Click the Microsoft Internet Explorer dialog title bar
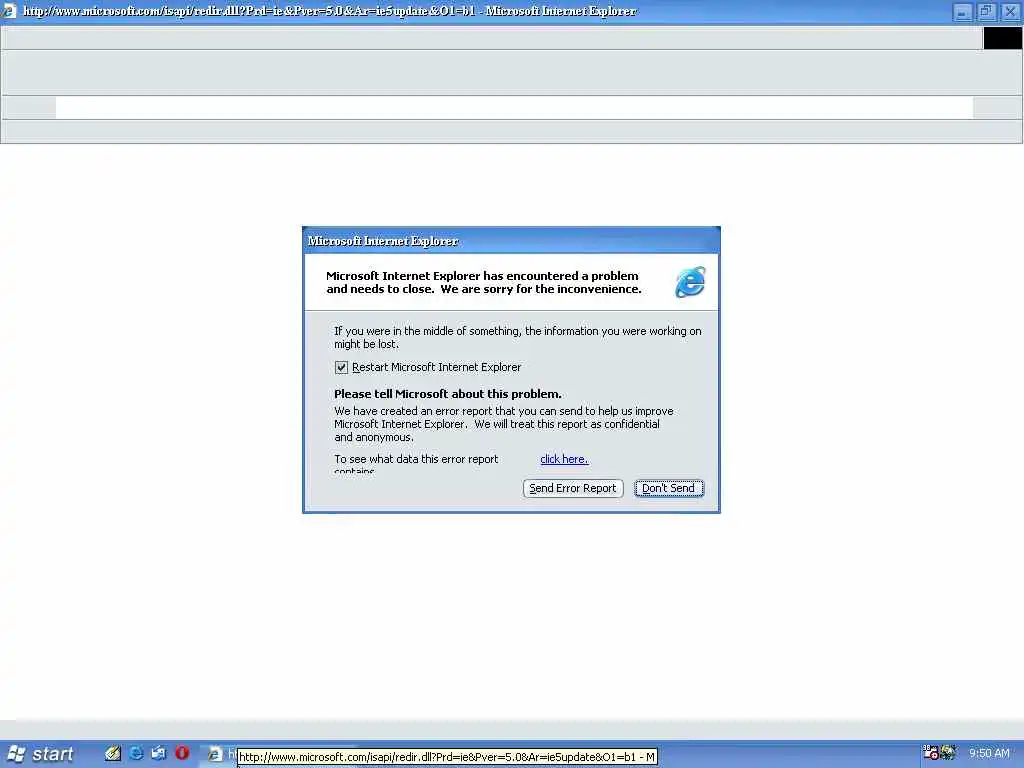Screen dimensions: 1024x768 point(511,241)
